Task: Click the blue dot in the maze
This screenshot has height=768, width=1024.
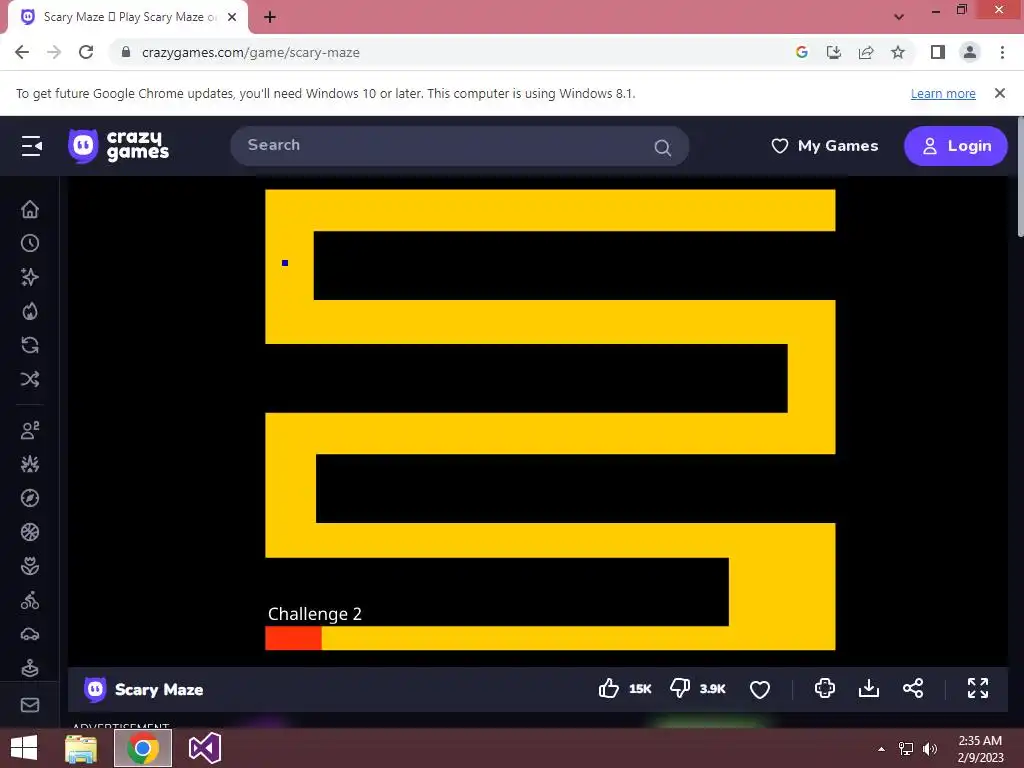Action: pos(285,263)
